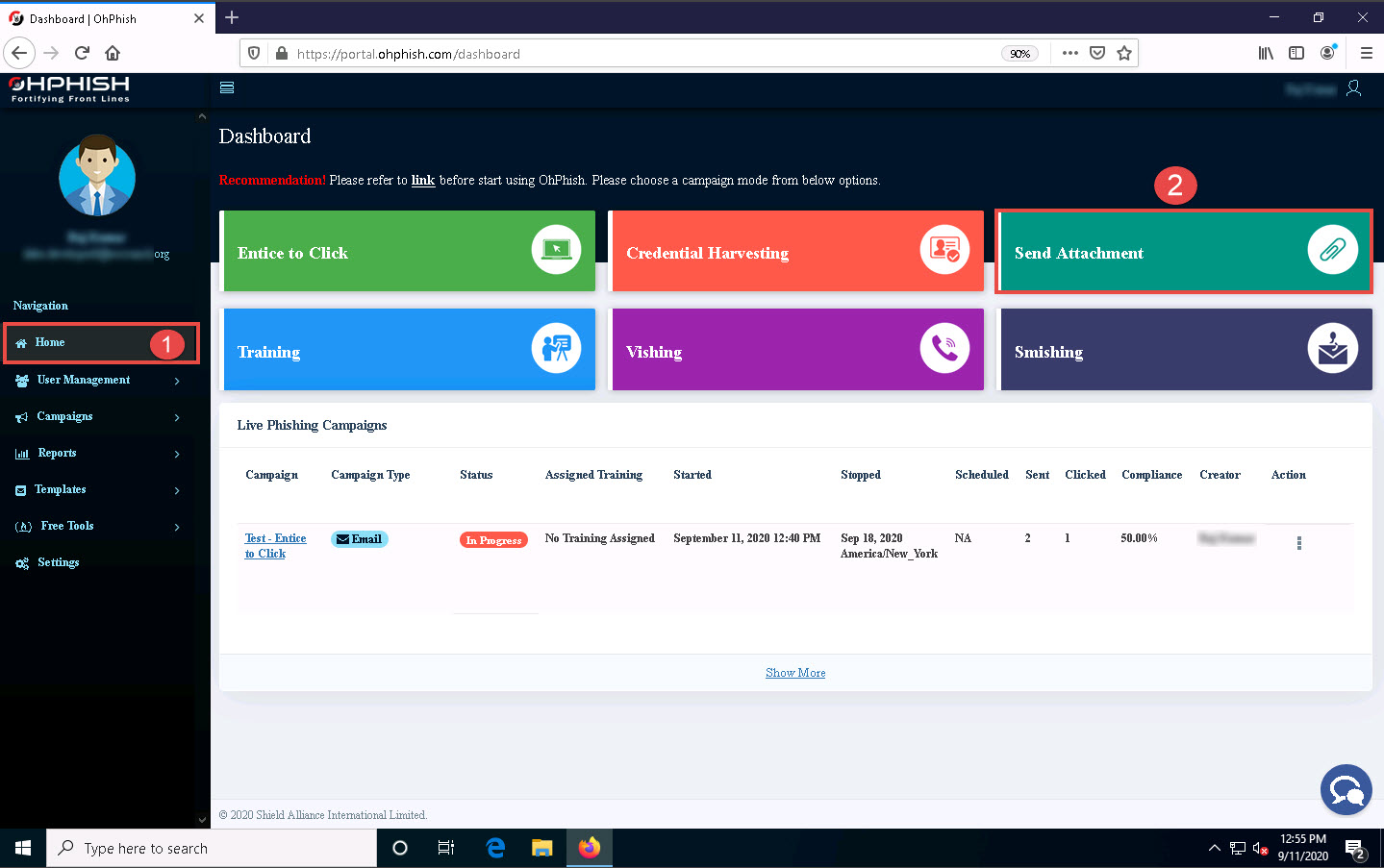The height and width of the screenshot is (868, 1384).
Task: Reload the page with refresh button
Action: click(x=82, y=53)
